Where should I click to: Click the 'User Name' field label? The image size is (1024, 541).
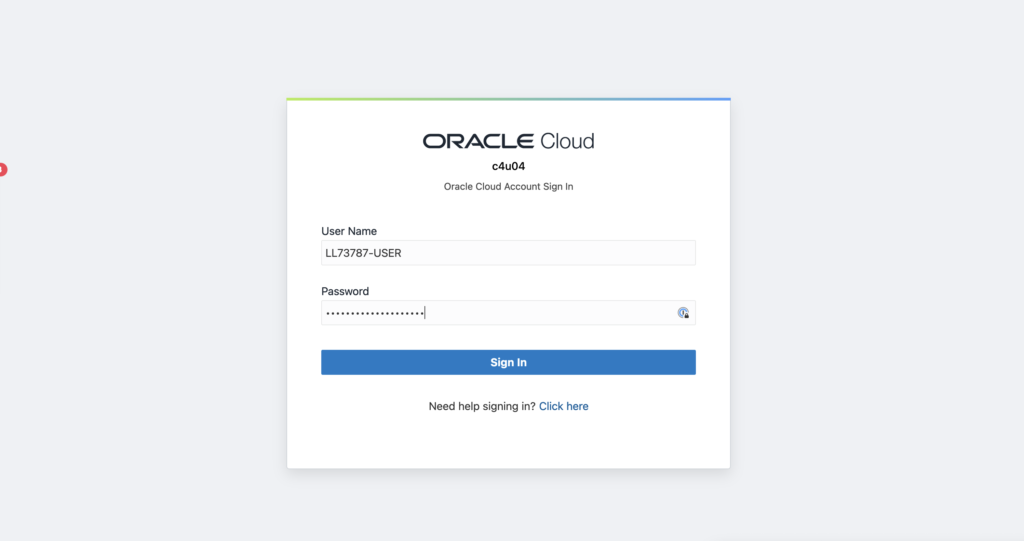(x=349, y=231)
